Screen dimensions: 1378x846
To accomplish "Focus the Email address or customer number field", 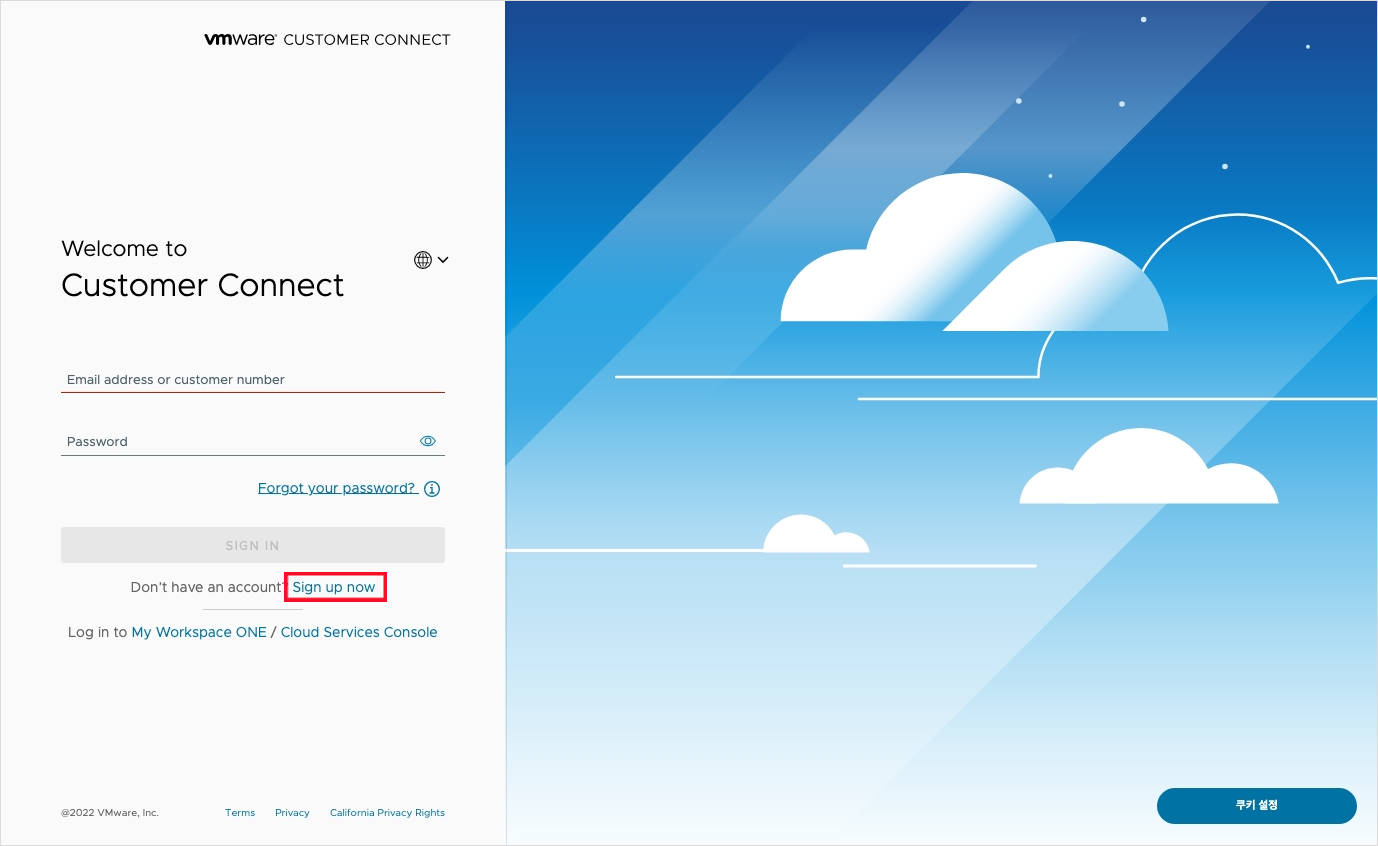I will click(x=253, y=380).
